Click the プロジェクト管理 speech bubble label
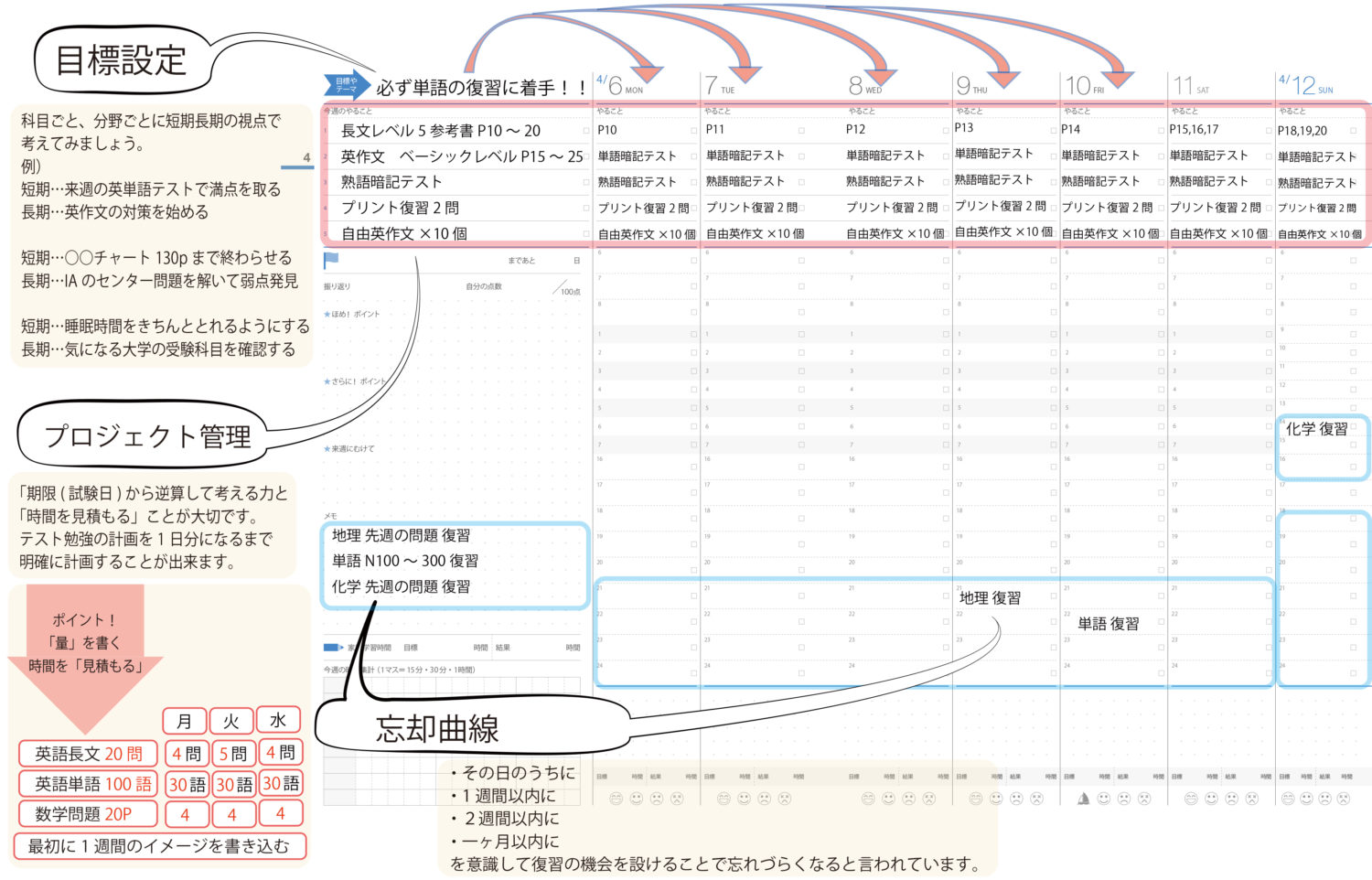 pos(147,436)
